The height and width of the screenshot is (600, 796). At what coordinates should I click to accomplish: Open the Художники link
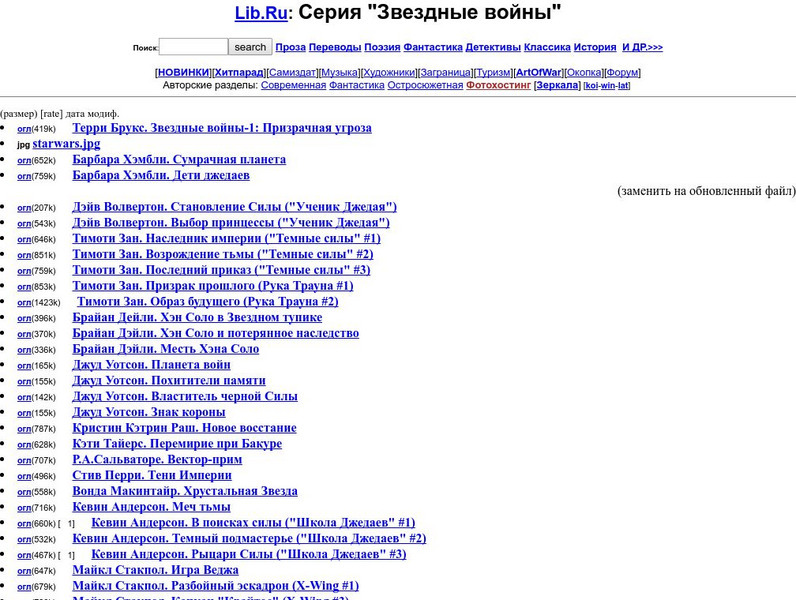point(389,73)
